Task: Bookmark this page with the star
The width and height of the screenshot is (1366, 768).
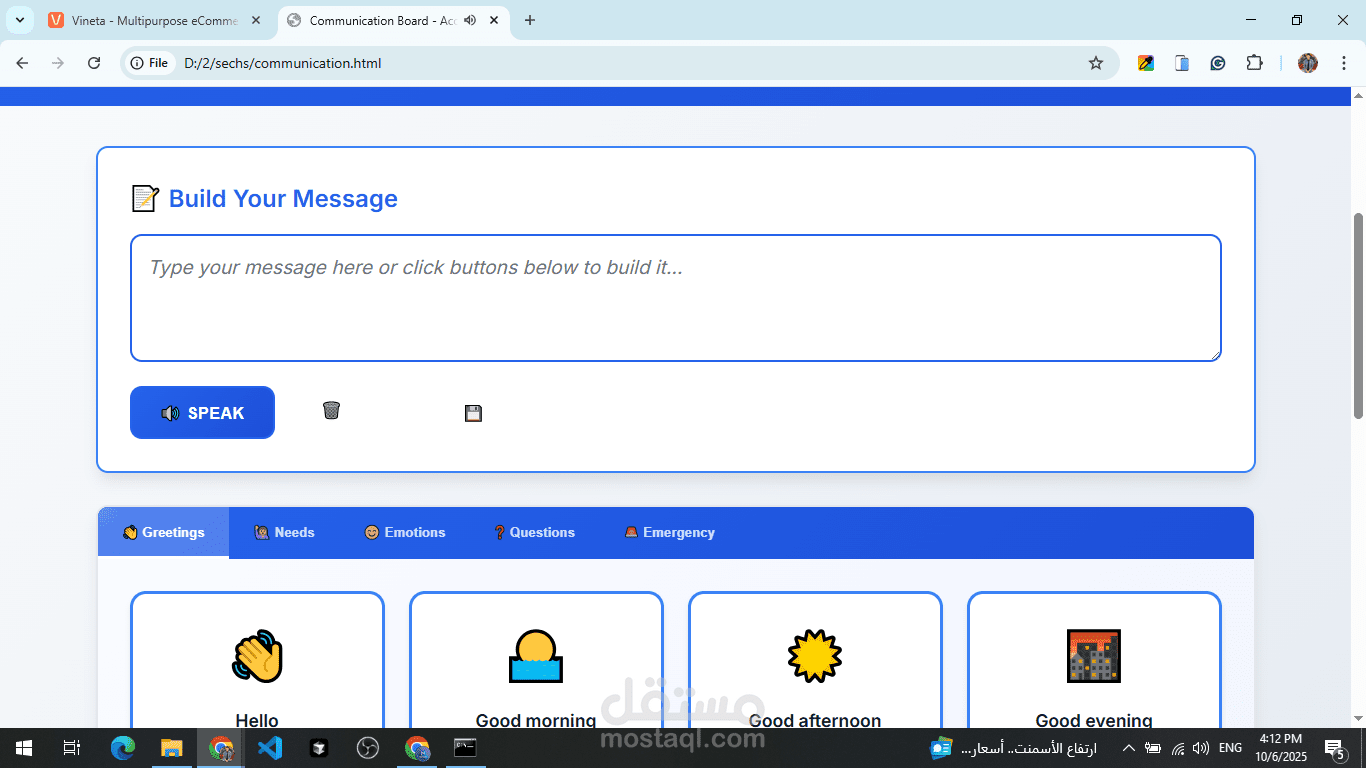Action: 1096,63
